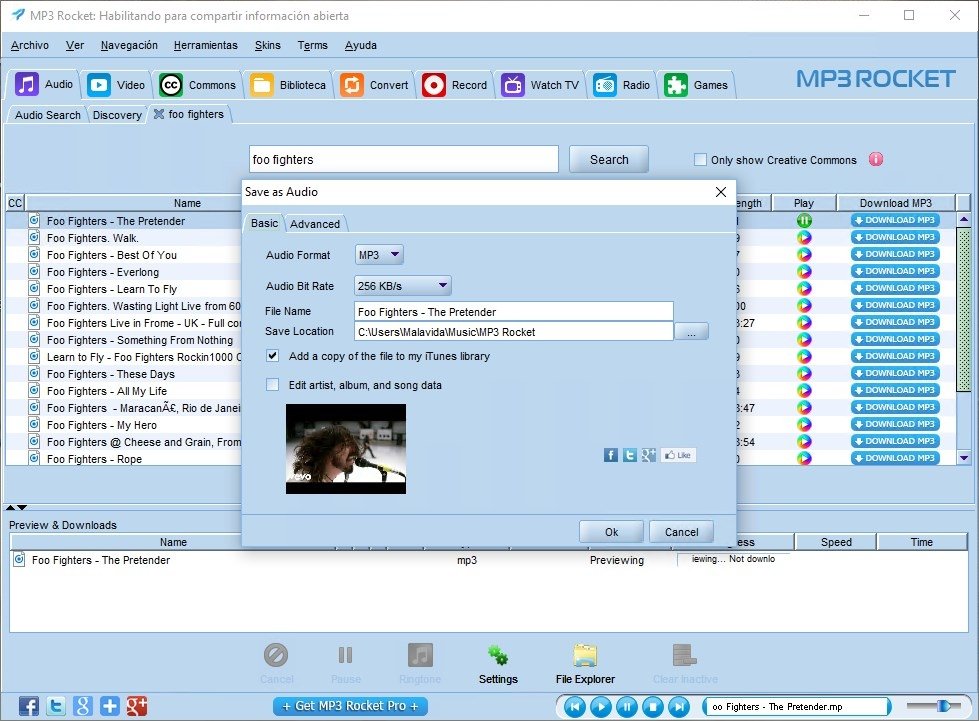Enable Edit artist, album, and song data

coord(273,385)
